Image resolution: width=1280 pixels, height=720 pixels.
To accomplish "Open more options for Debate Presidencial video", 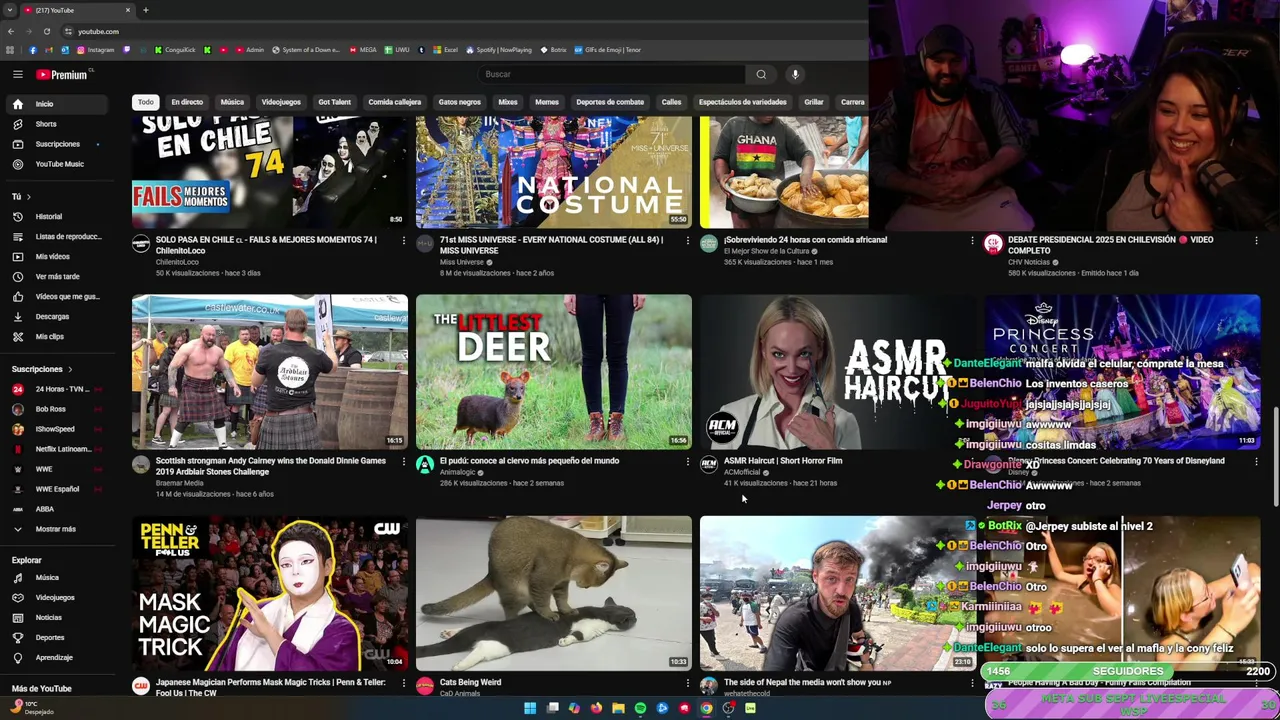I will pos(1256,240).
